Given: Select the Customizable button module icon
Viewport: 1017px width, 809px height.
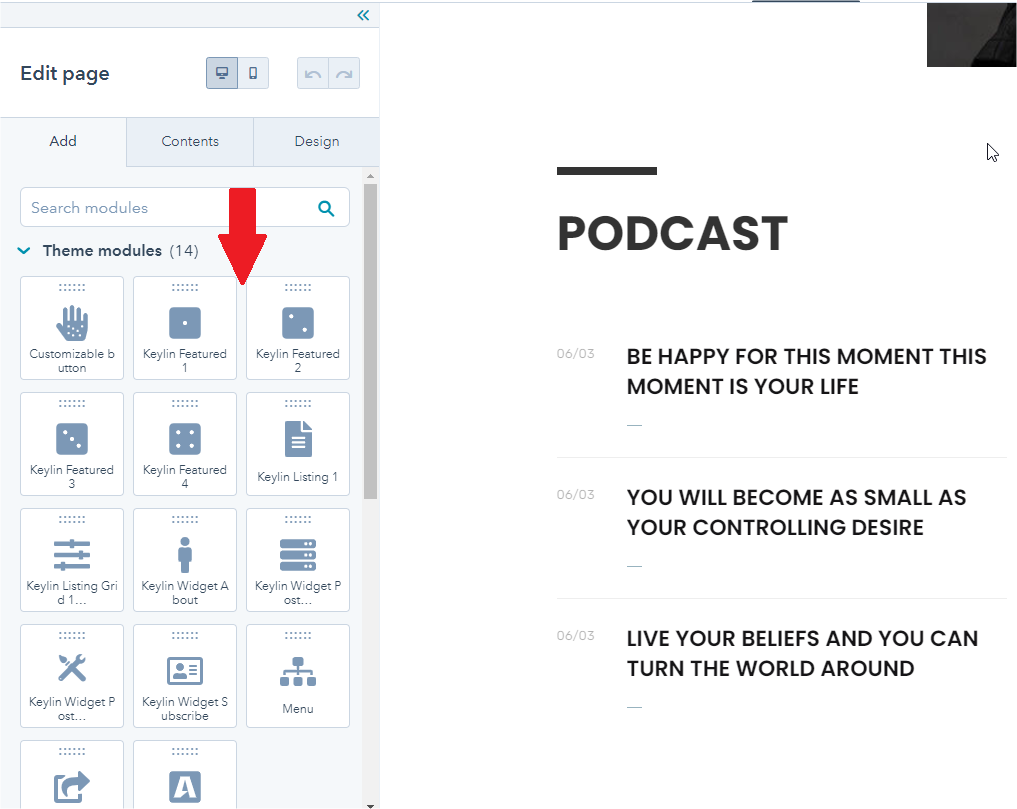Looking at the screenshot, I should click(72, 323).
